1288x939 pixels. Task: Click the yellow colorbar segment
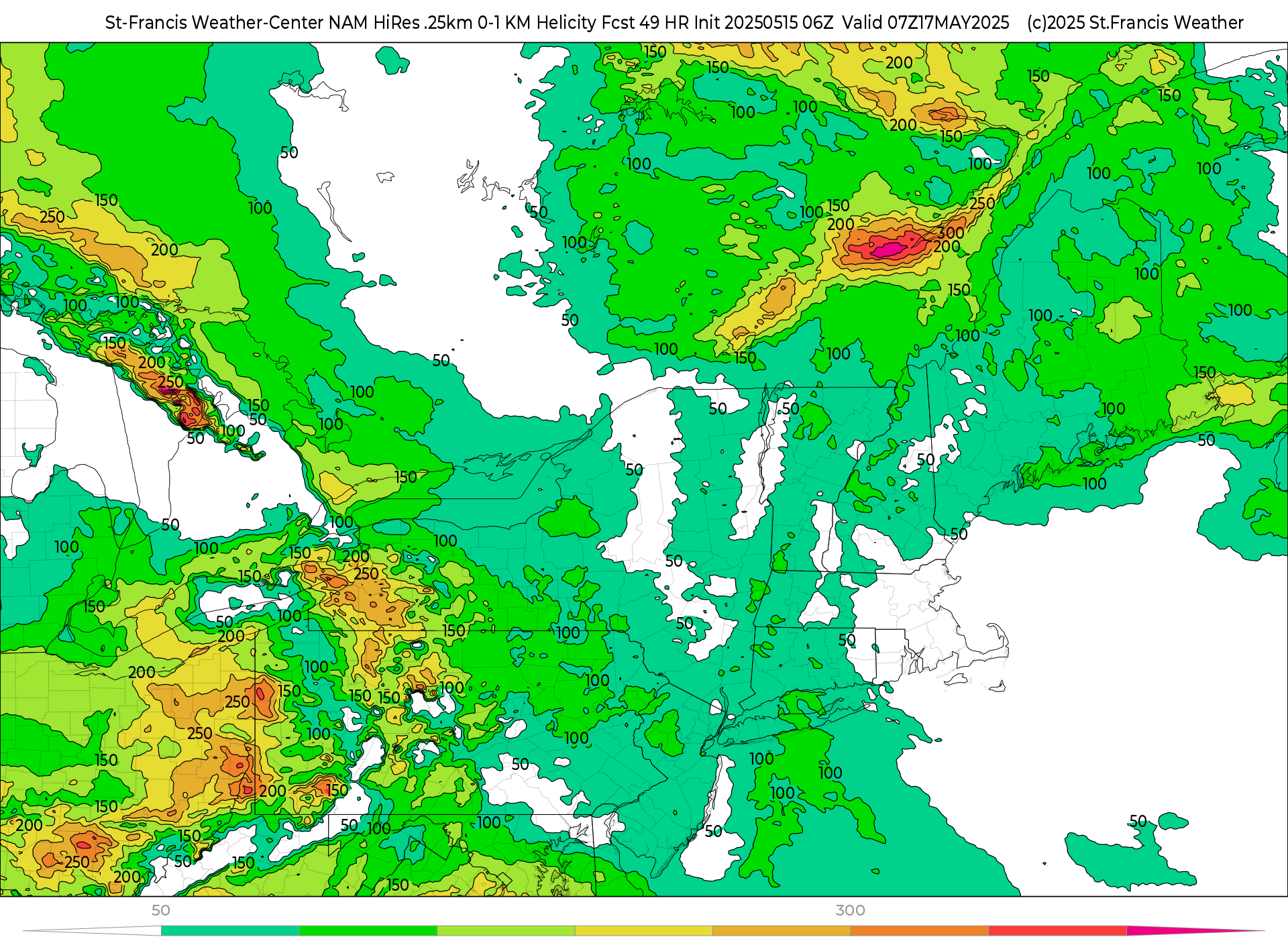[644, 931]
